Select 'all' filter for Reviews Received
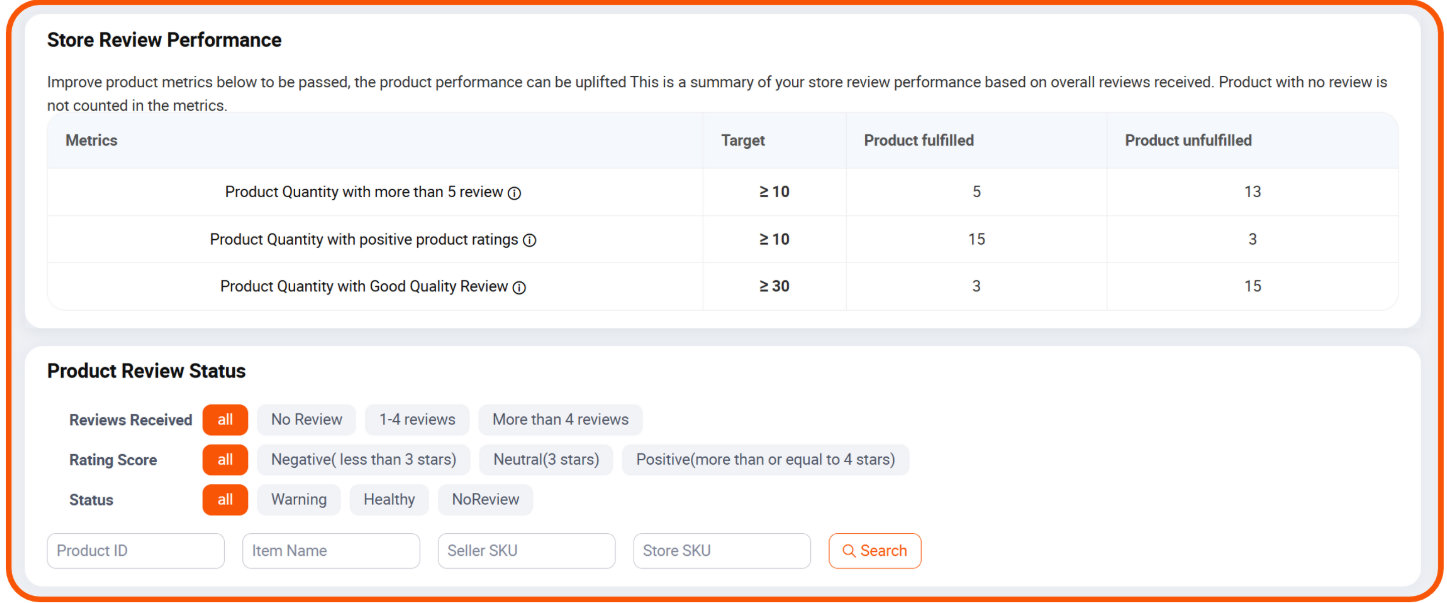The image size is (1447, 603). [225, 420]
